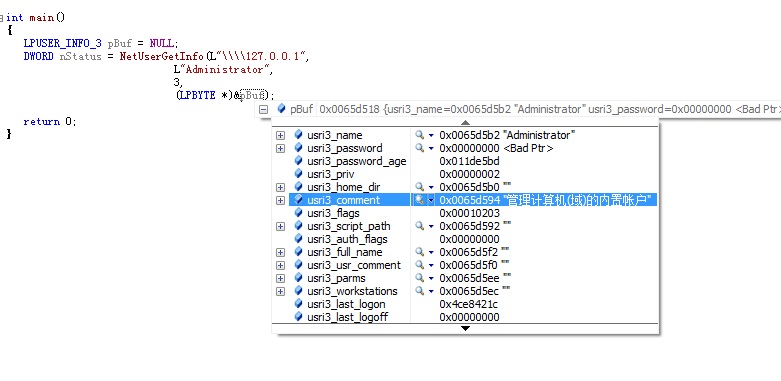Expand the usri3_script_path member
Image resolution: width=781 pixels, height=381 pixels.
[280, 226]
